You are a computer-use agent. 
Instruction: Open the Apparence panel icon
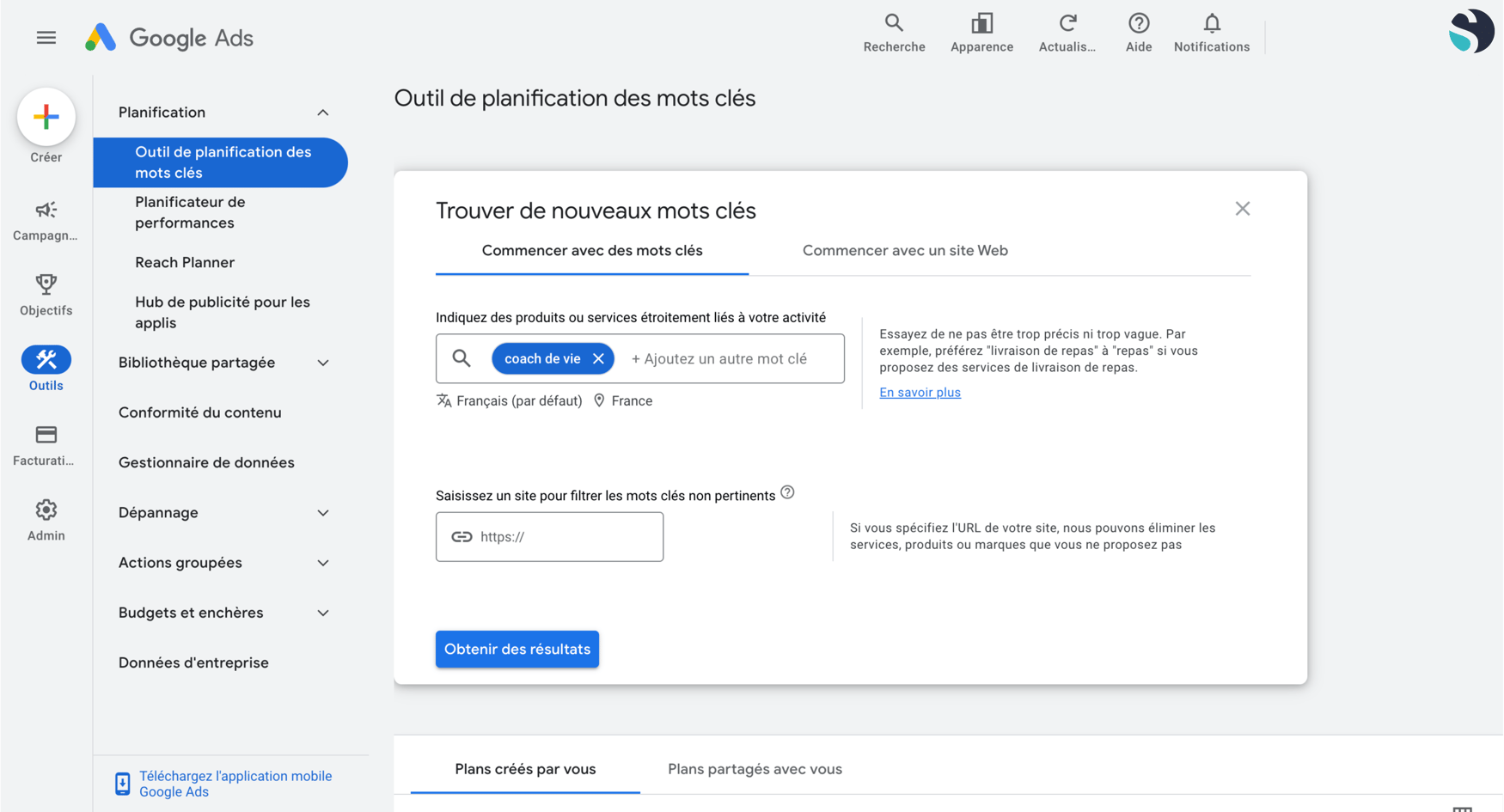(981, 23)
